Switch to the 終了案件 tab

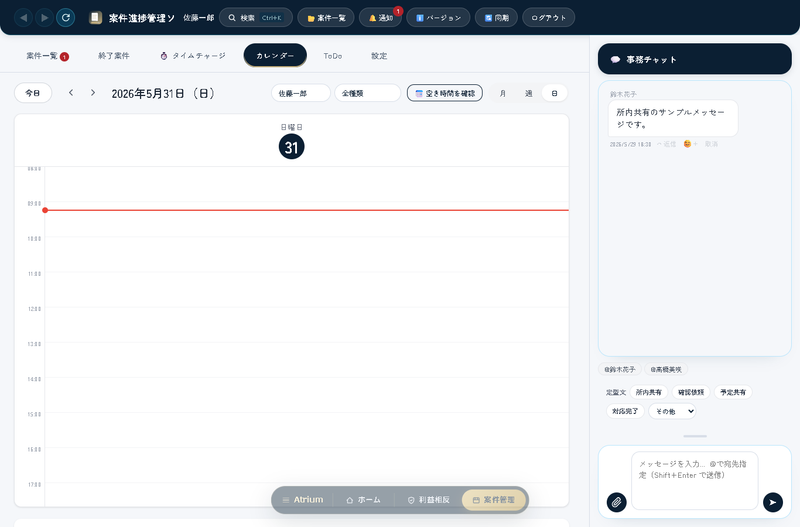click(114, 56)
